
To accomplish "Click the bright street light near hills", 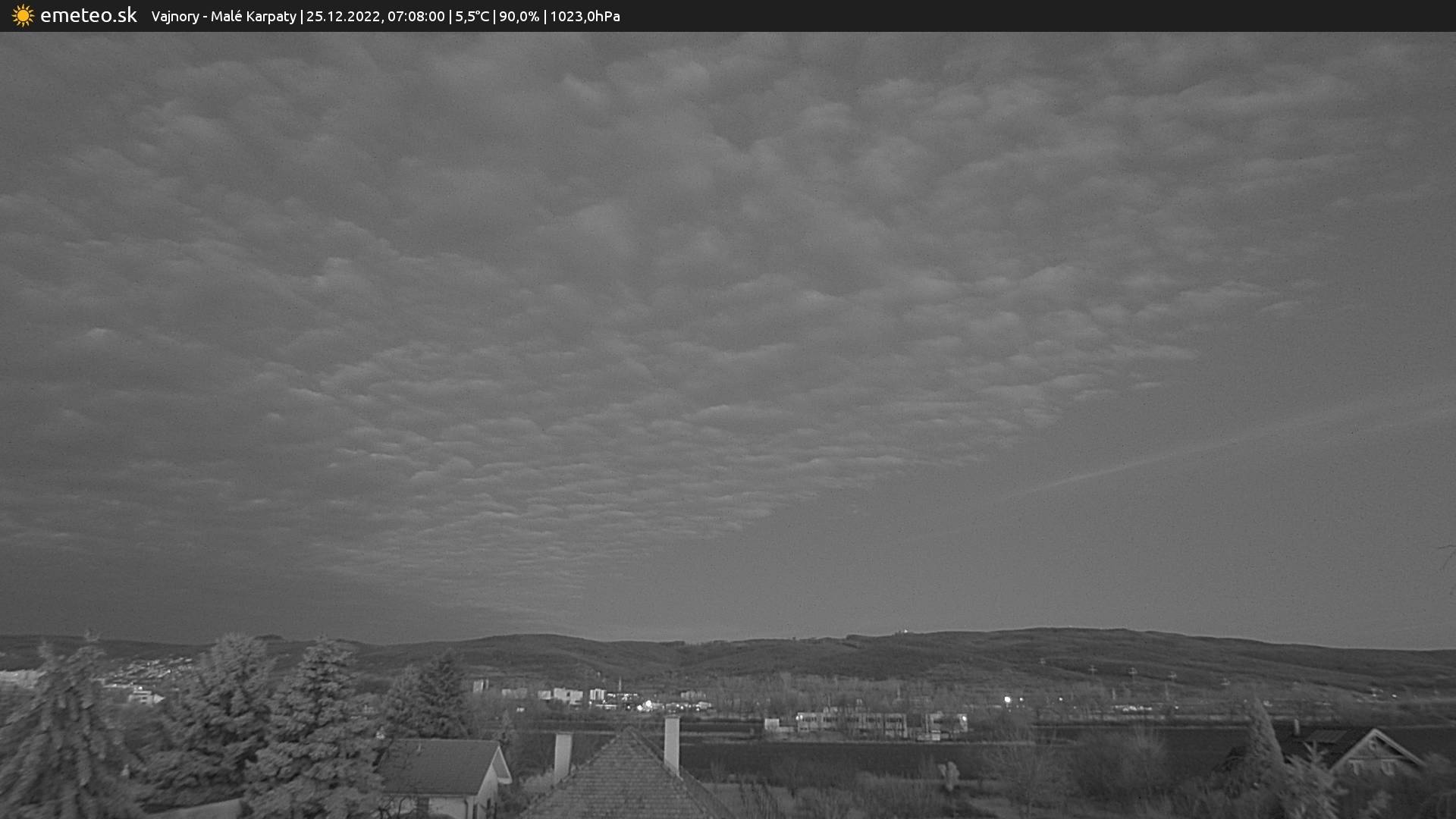I will (x=1007, y=700).
